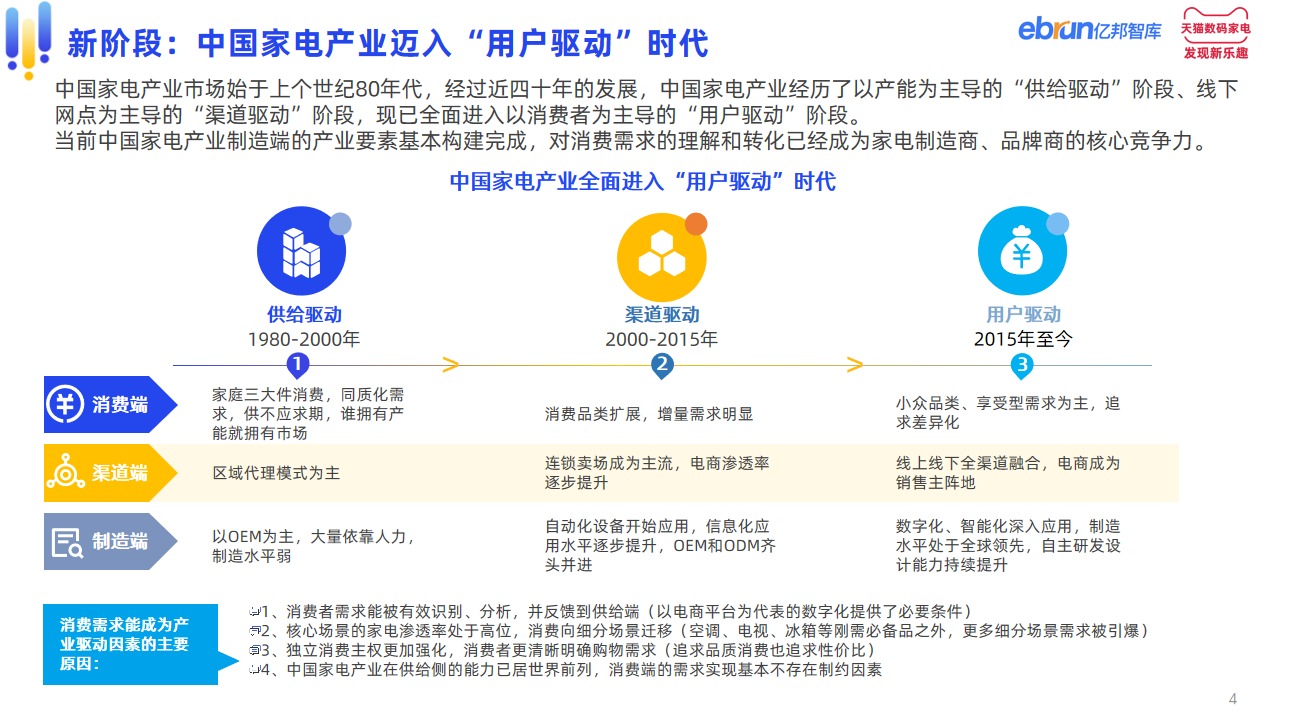Click the 2015年至今 date label
Viewport: 1290px width, 724px height.
click(x=1023, y=340)
